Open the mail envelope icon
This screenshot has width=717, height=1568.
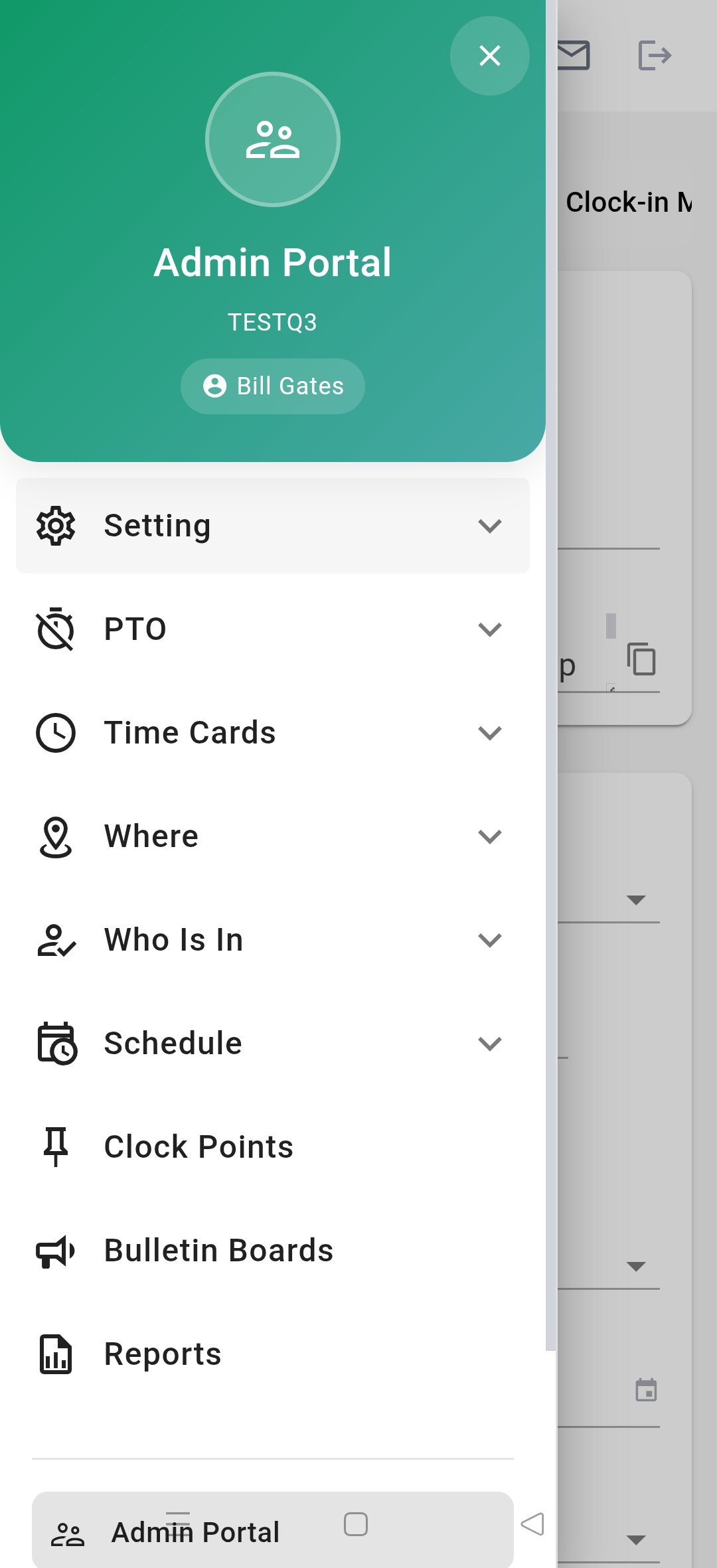(572, 55)
